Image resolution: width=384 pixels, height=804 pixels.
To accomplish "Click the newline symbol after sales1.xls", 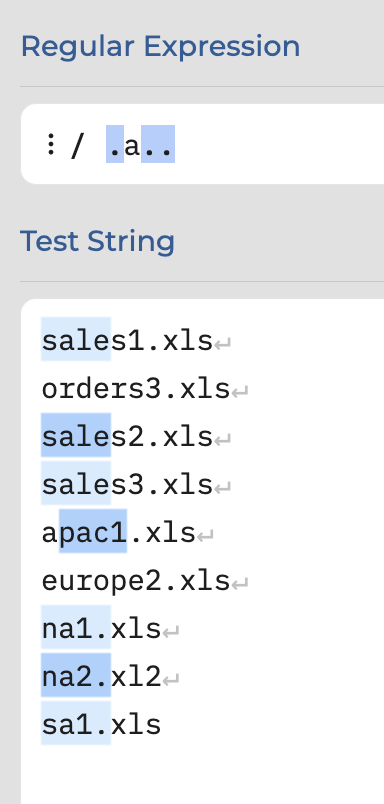I will [x=223, y=343].
